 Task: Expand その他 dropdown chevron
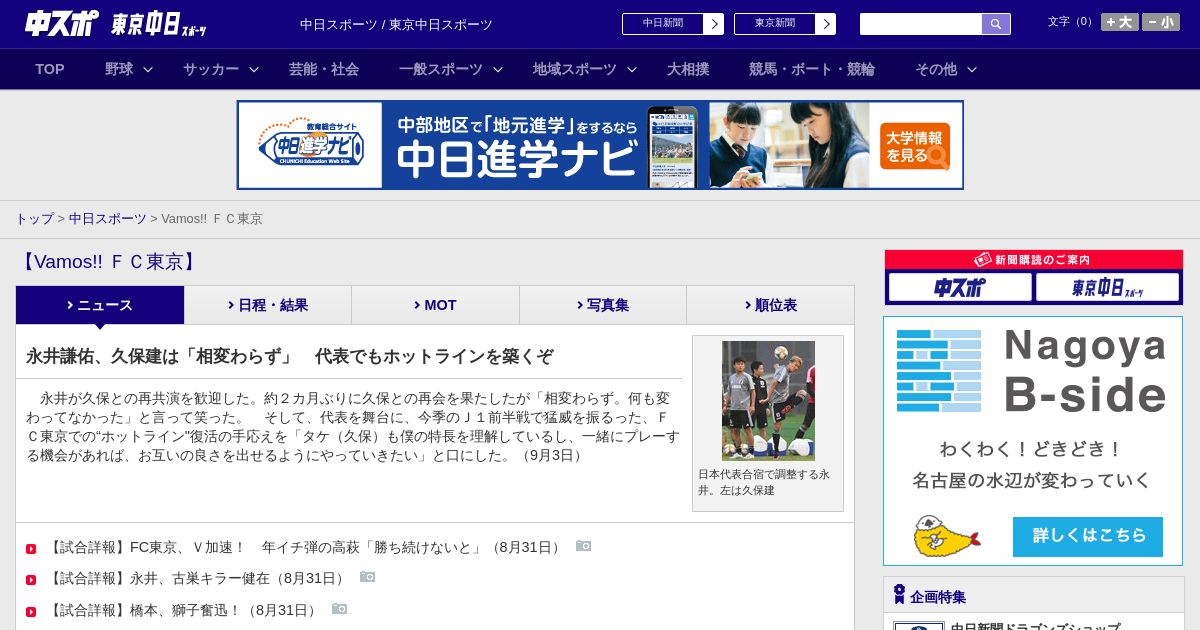(972, 69)
